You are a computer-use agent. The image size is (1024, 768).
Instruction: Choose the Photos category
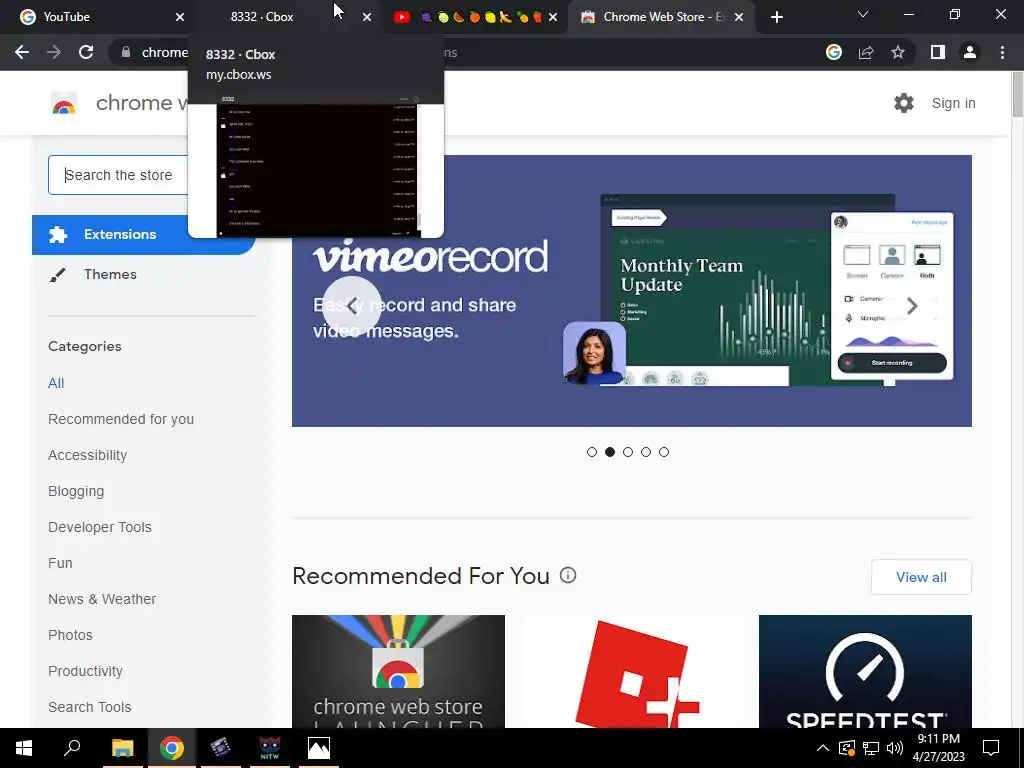point(71,635)
